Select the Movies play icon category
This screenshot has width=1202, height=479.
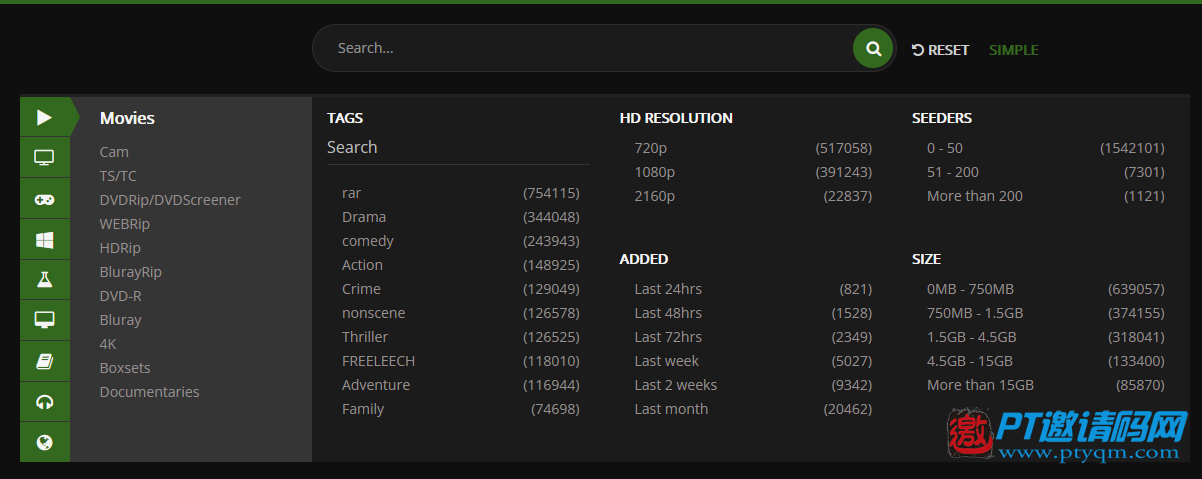click(44, 117)
